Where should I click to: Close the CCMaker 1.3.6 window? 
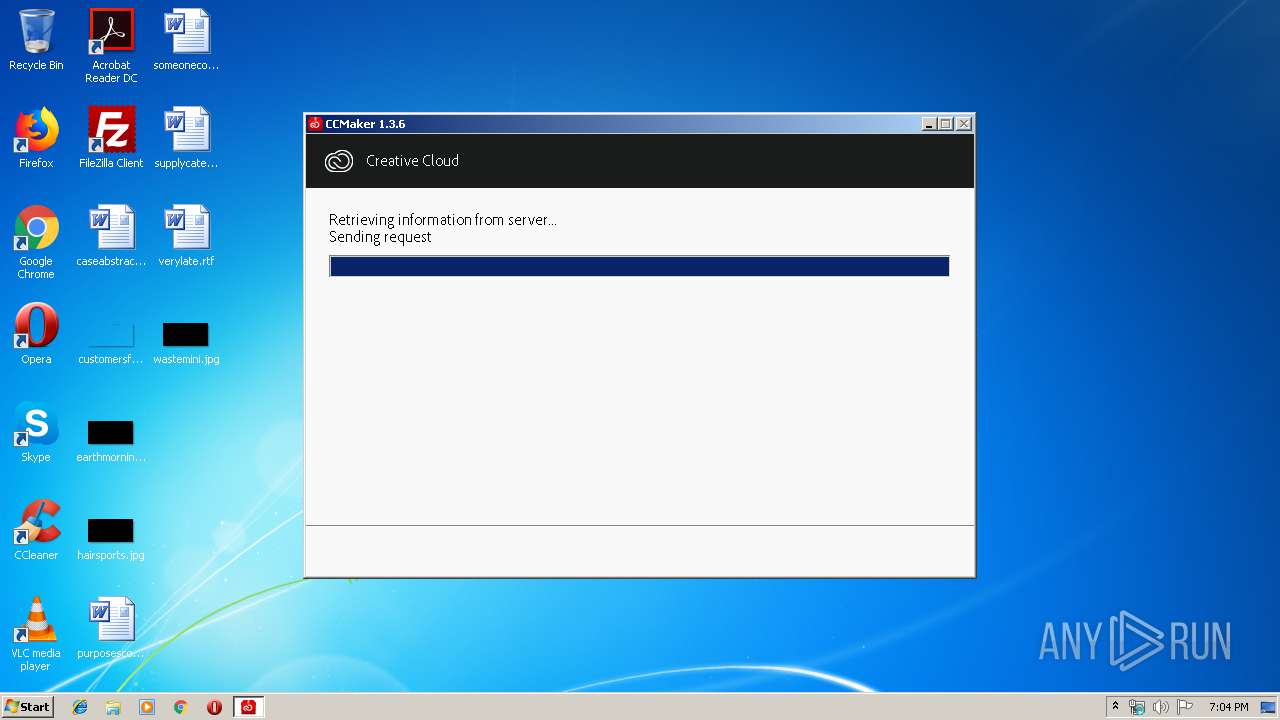tap(964, 124)
